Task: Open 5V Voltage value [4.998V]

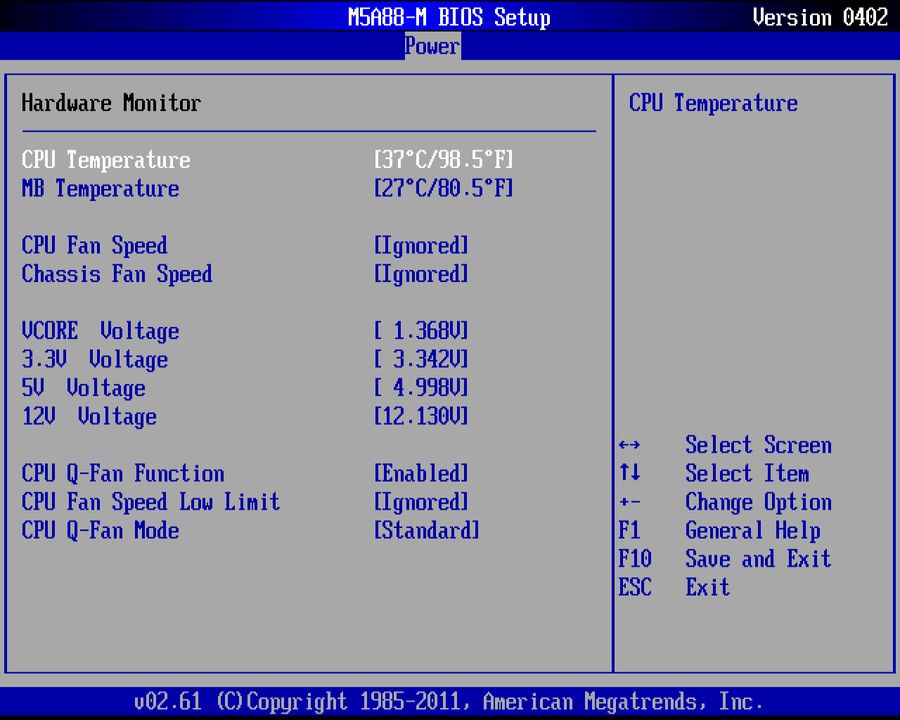Action: [421, 388]
